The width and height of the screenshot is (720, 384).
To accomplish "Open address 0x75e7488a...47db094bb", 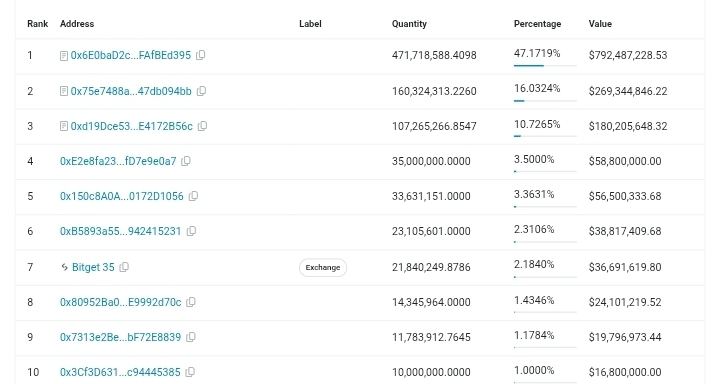I will 131,91.
